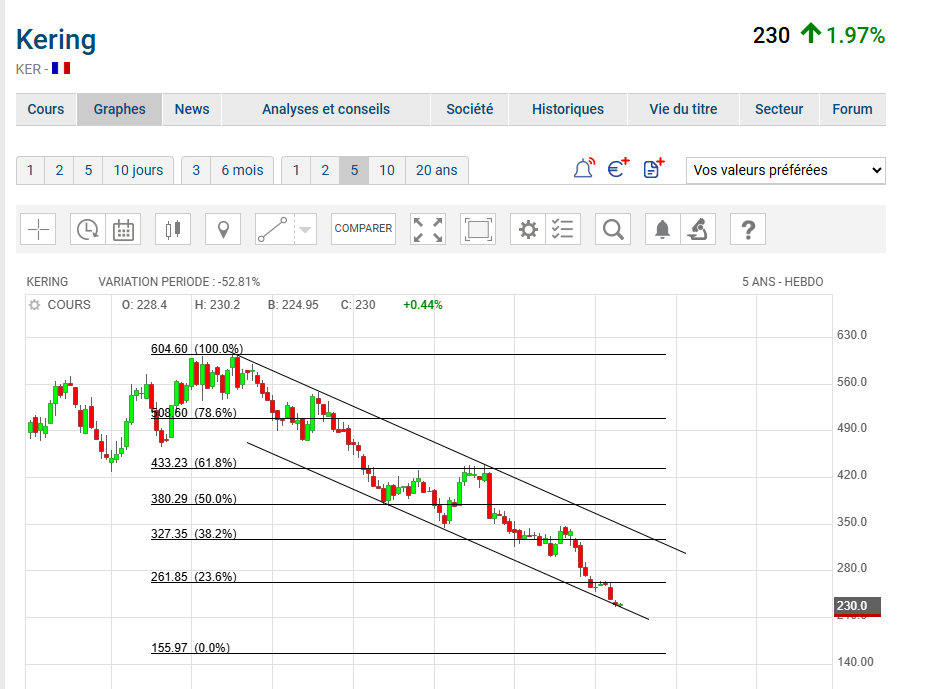Create a price alert with ringing bell
The width and height of the screenshot is (929, 689).
(584, 168)
